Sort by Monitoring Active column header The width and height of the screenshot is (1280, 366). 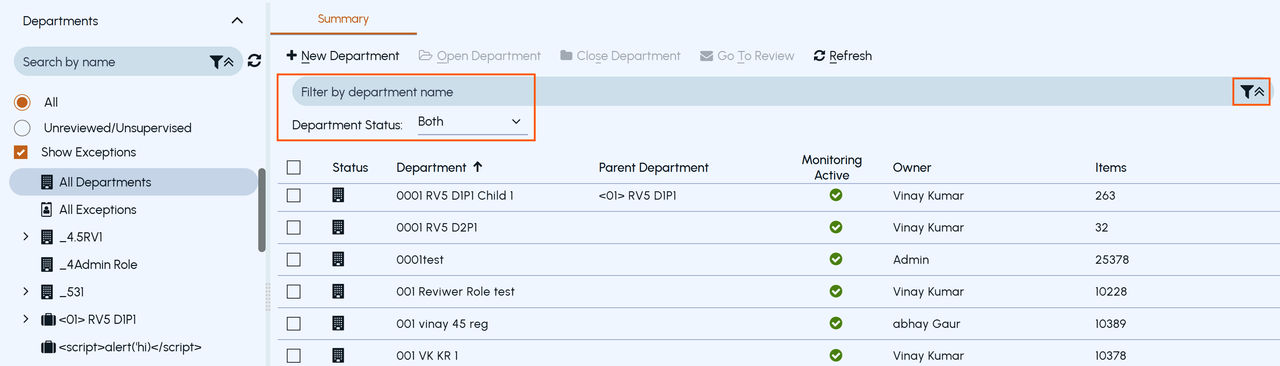[x=832, y=168]
